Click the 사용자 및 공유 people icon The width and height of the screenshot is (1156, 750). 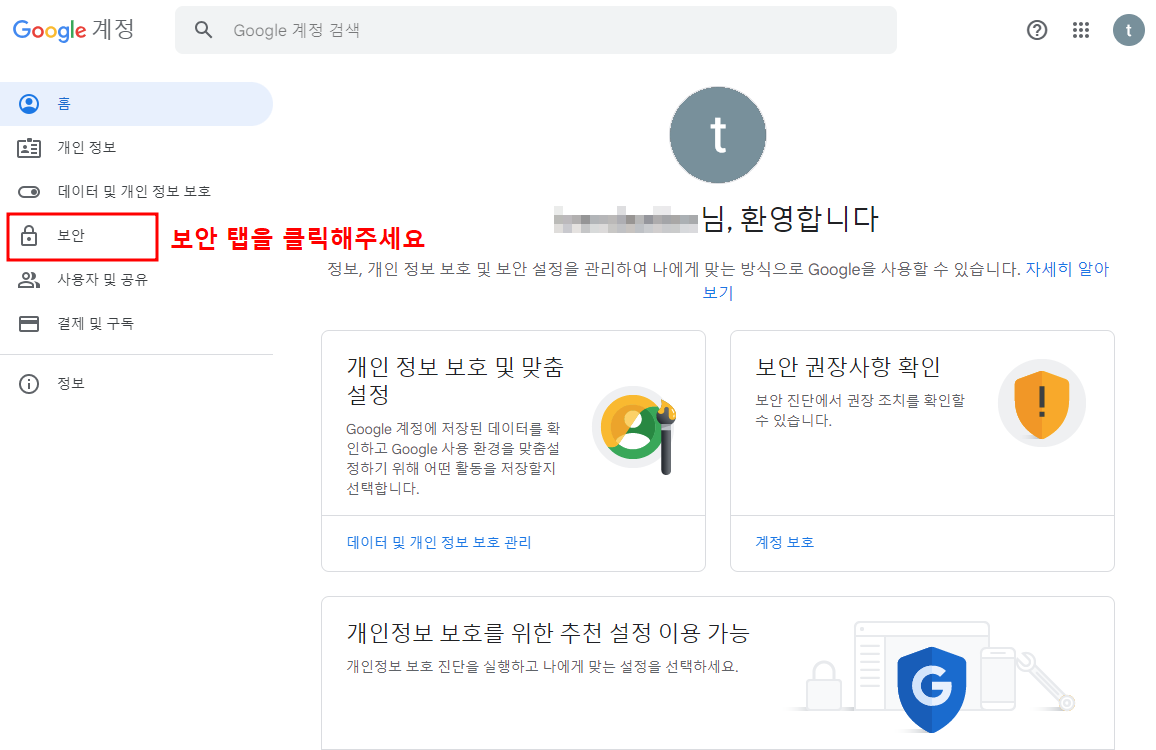pyautogui.click(x=29, y=279)
